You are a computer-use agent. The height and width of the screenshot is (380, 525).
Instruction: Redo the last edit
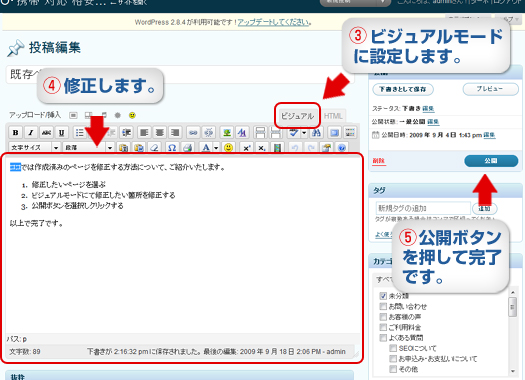pyautogui.click(x=310, y=148)
